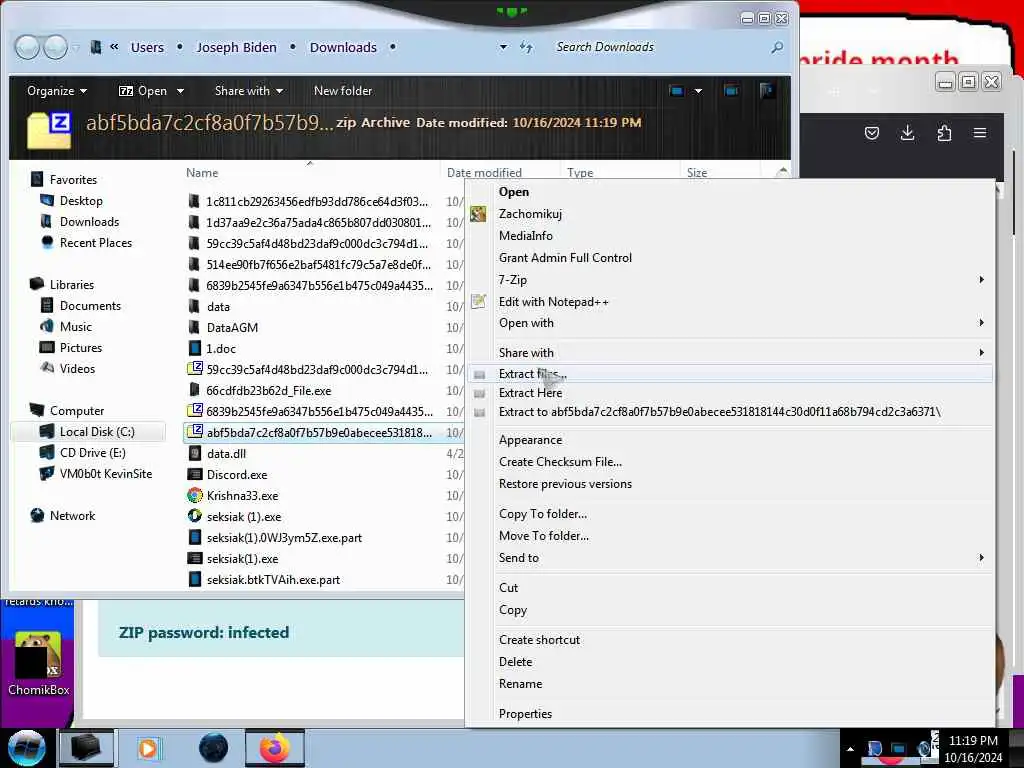Screen dimensions: 1024x768
Task: Choose Delete in context menu
Action: point(729,662)
